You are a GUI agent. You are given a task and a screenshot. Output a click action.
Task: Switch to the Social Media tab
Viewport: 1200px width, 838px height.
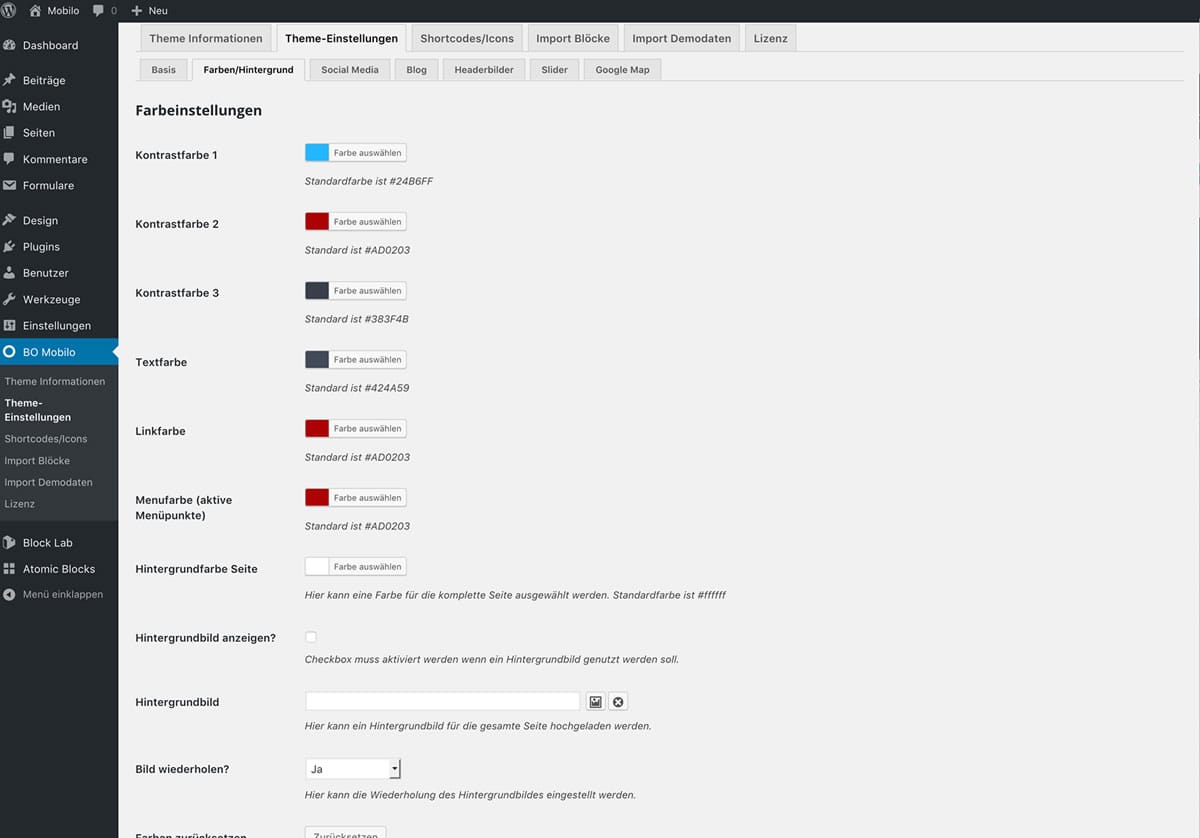[x=349, y=70]
